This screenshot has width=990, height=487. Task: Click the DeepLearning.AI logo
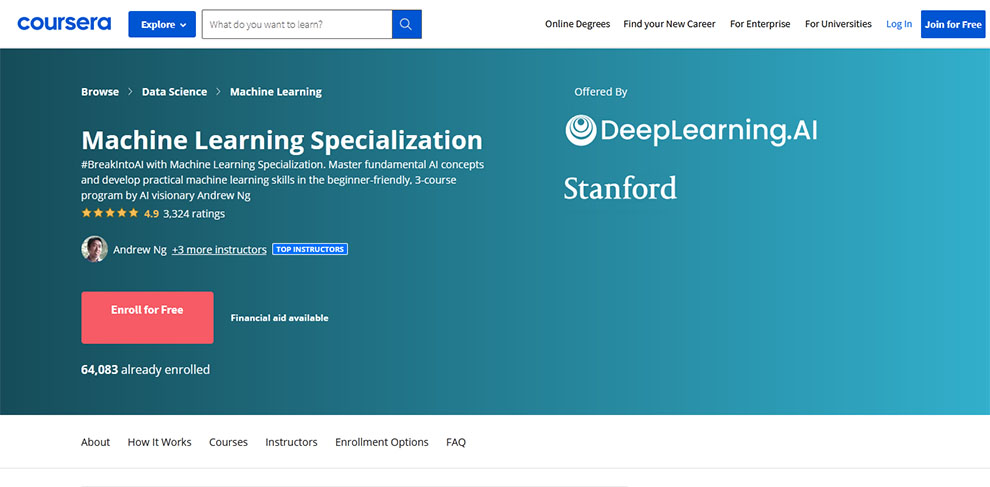(691, 130)
